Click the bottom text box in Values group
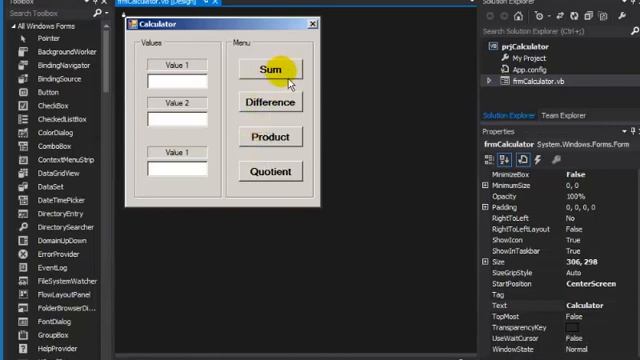Screen dimensions: 640x360 tap(177, 169)
